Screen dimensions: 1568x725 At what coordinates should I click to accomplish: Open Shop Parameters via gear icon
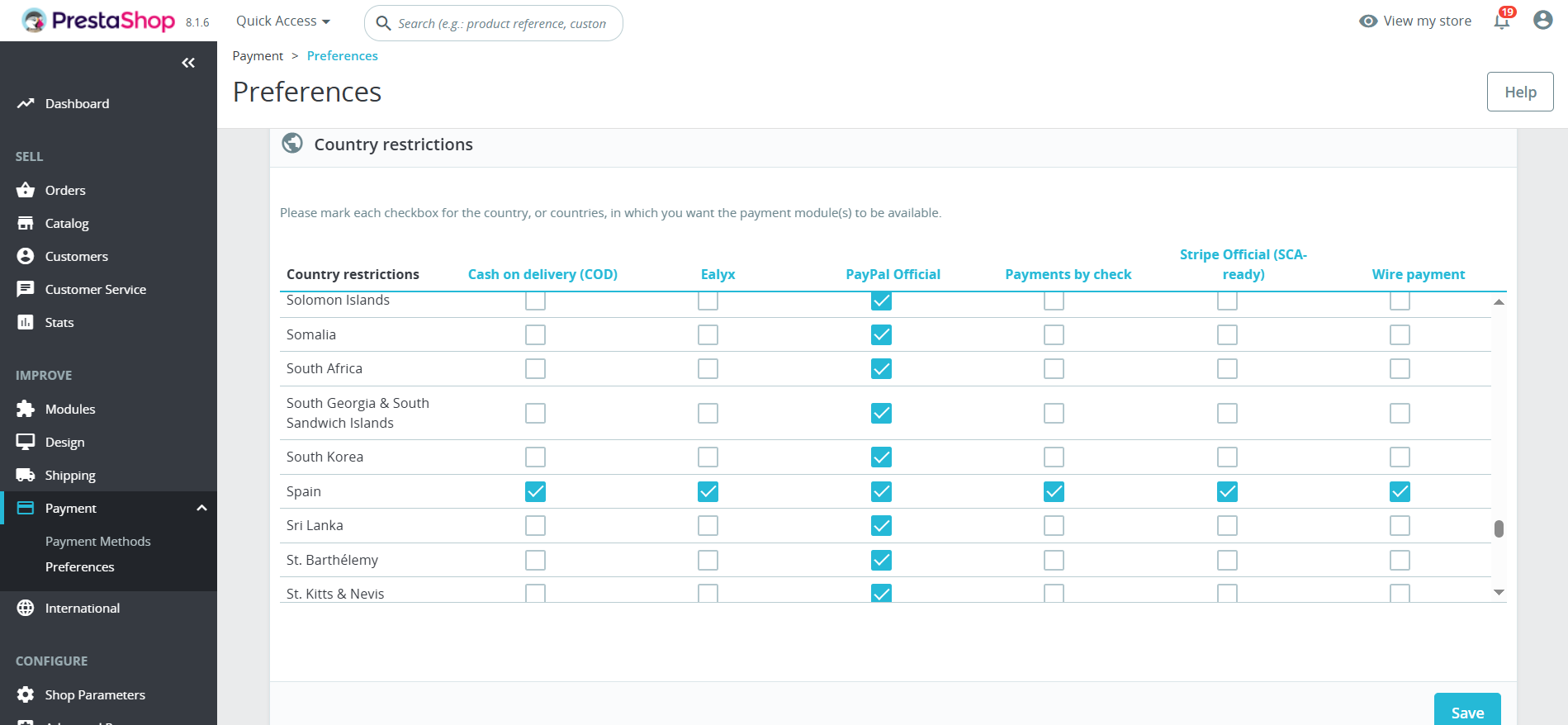(x=26, y=694)
